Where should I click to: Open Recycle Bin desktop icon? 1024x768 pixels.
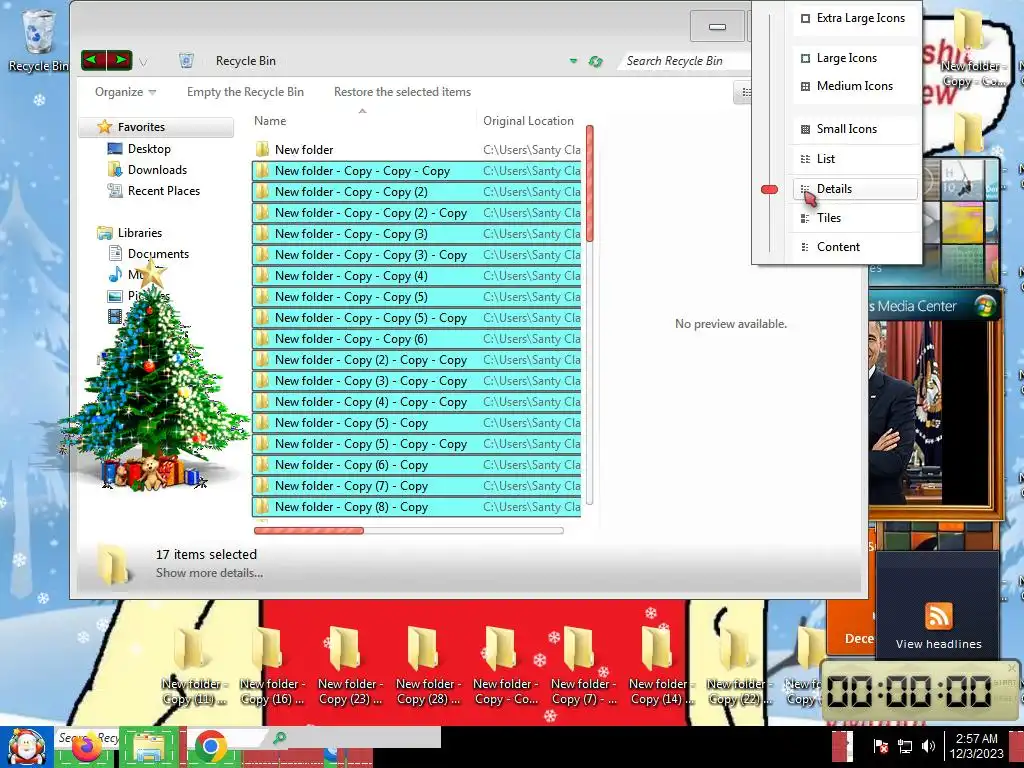[38, 39]
